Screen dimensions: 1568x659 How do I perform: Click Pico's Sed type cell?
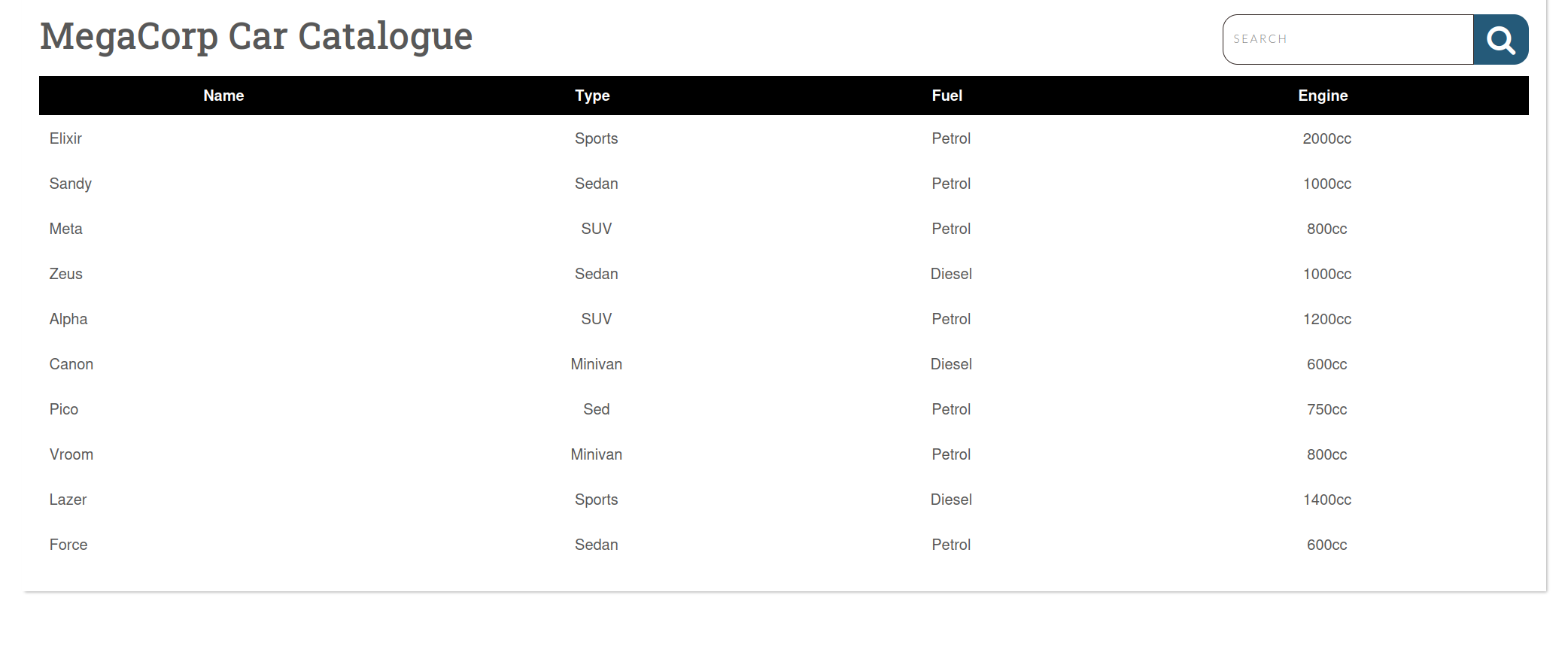pos(597,409)
